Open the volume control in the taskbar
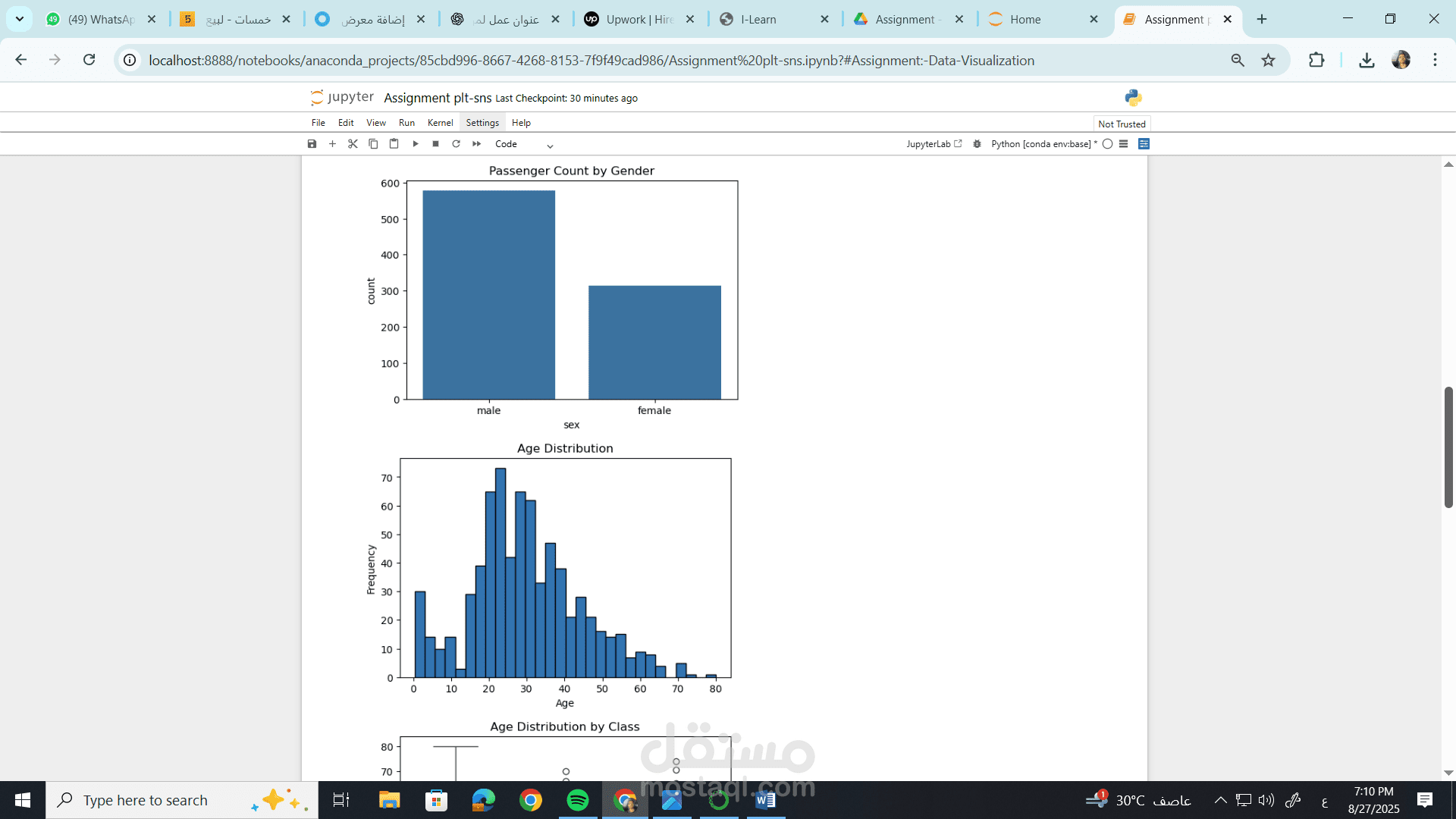 (x=1265, y=799)
